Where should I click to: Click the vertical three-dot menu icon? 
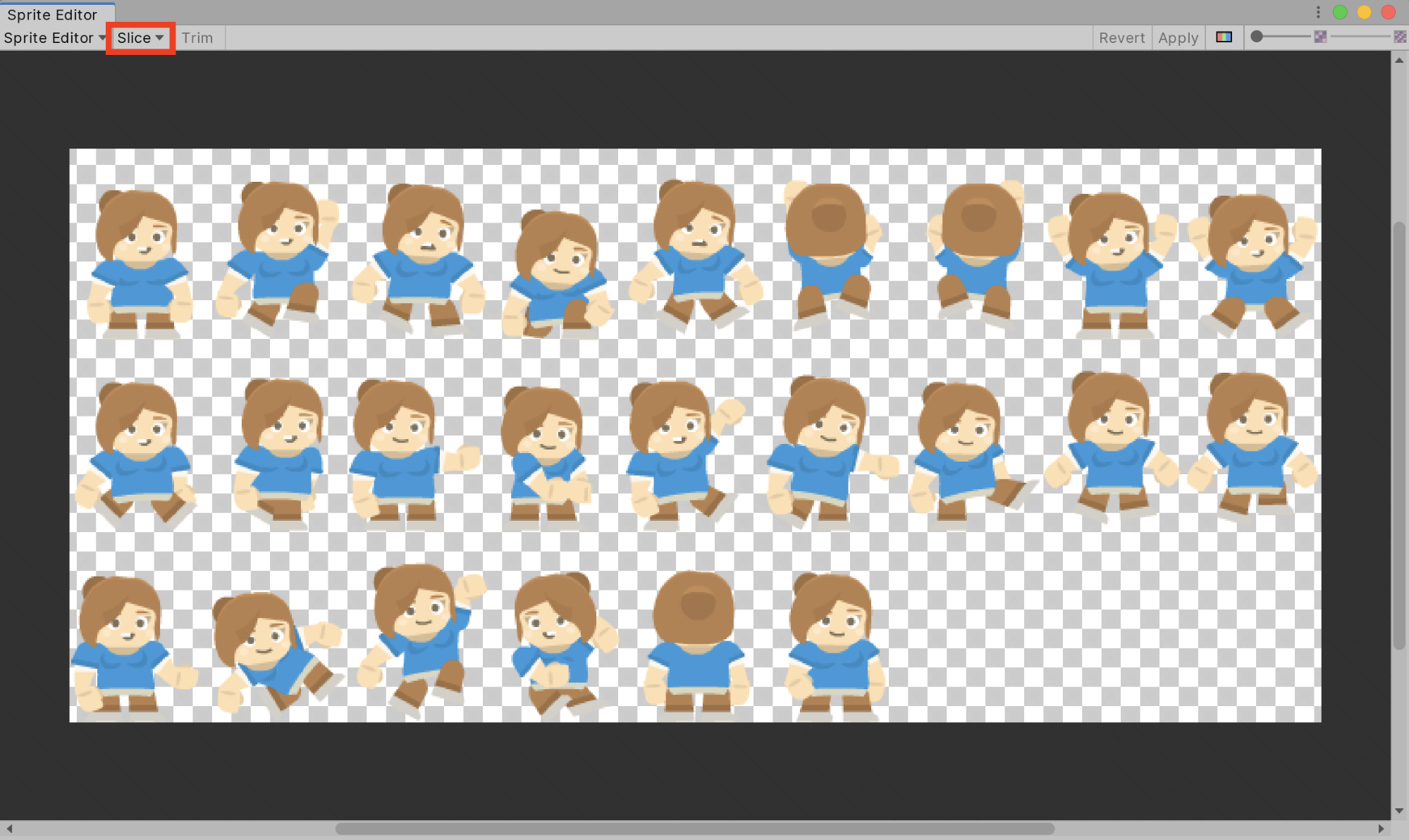click(x=1318, y=11)
